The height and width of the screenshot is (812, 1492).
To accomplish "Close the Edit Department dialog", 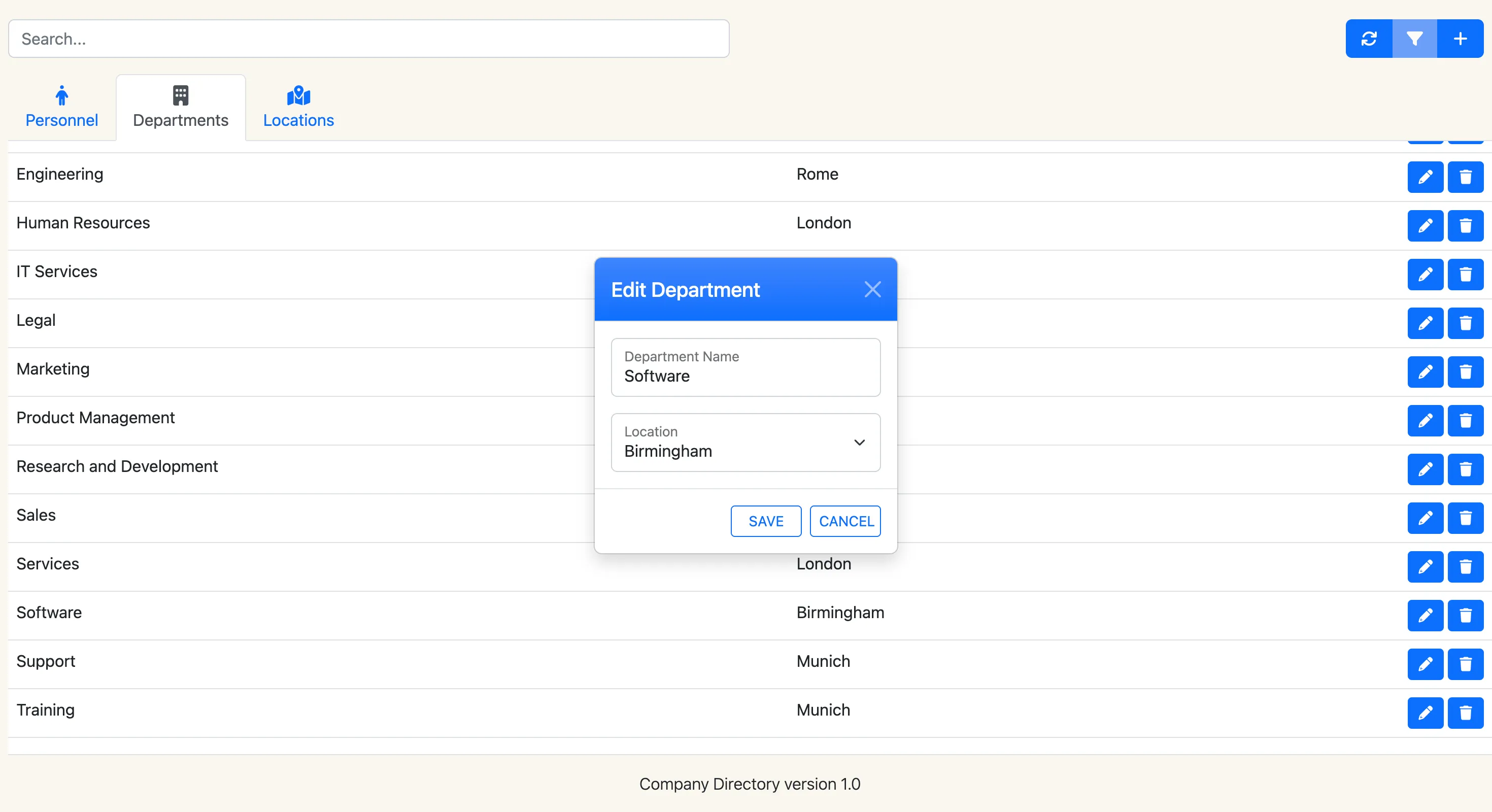I will click(x=872, y=289).
